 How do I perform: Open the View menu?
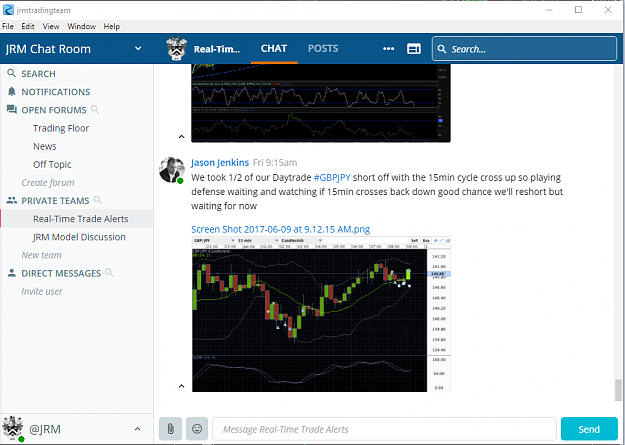(x=51, y=26)
